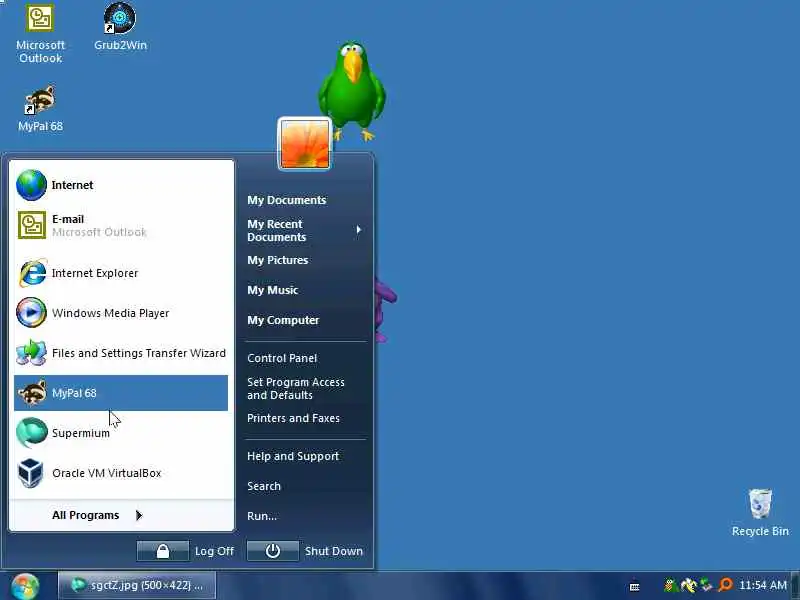Viewport: 800px width, 600px height.
Task: Open Control Panel
Action: pos(282,358)
